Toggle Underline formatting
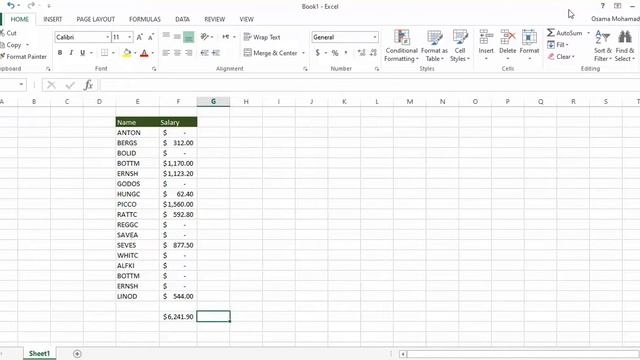This screenshot has width=640, height=360. click(x=82, y=53)
